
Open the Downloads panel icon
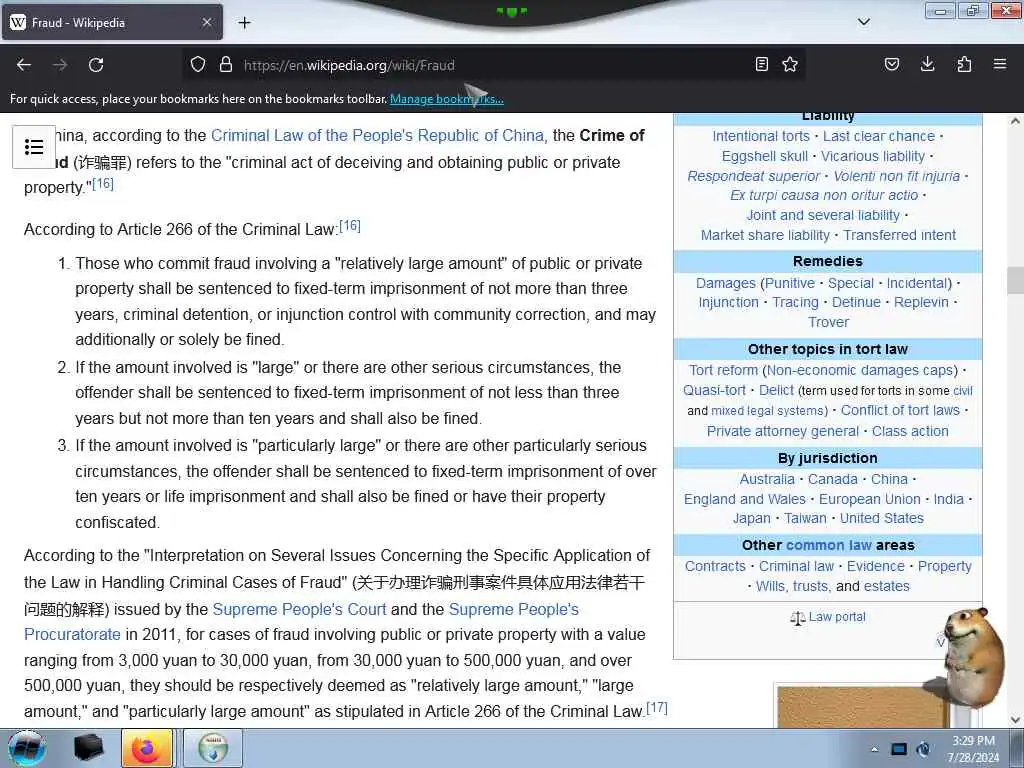click(x=927, y=64)
